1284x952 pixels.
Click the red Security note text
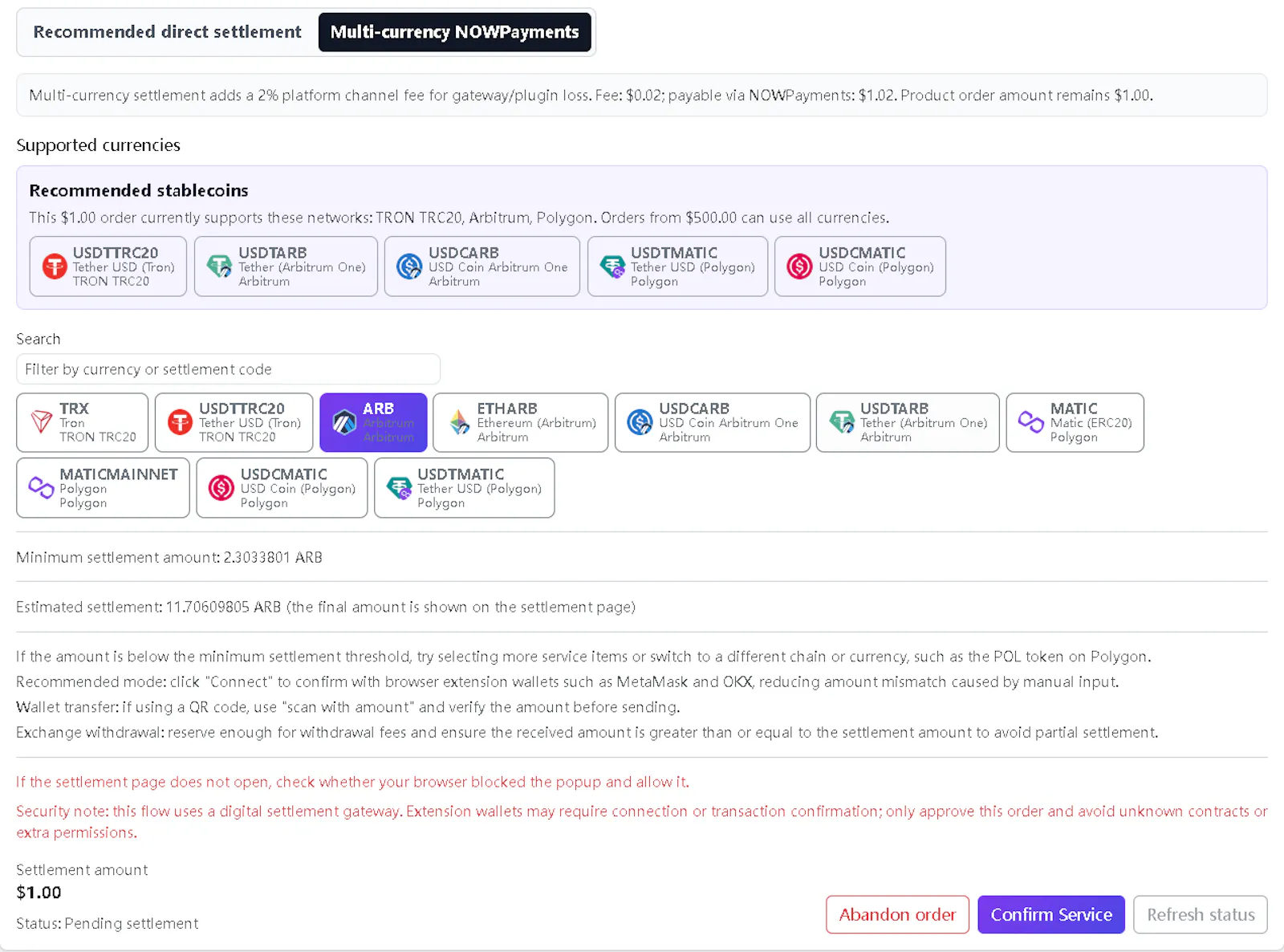[x=642, y=822]
